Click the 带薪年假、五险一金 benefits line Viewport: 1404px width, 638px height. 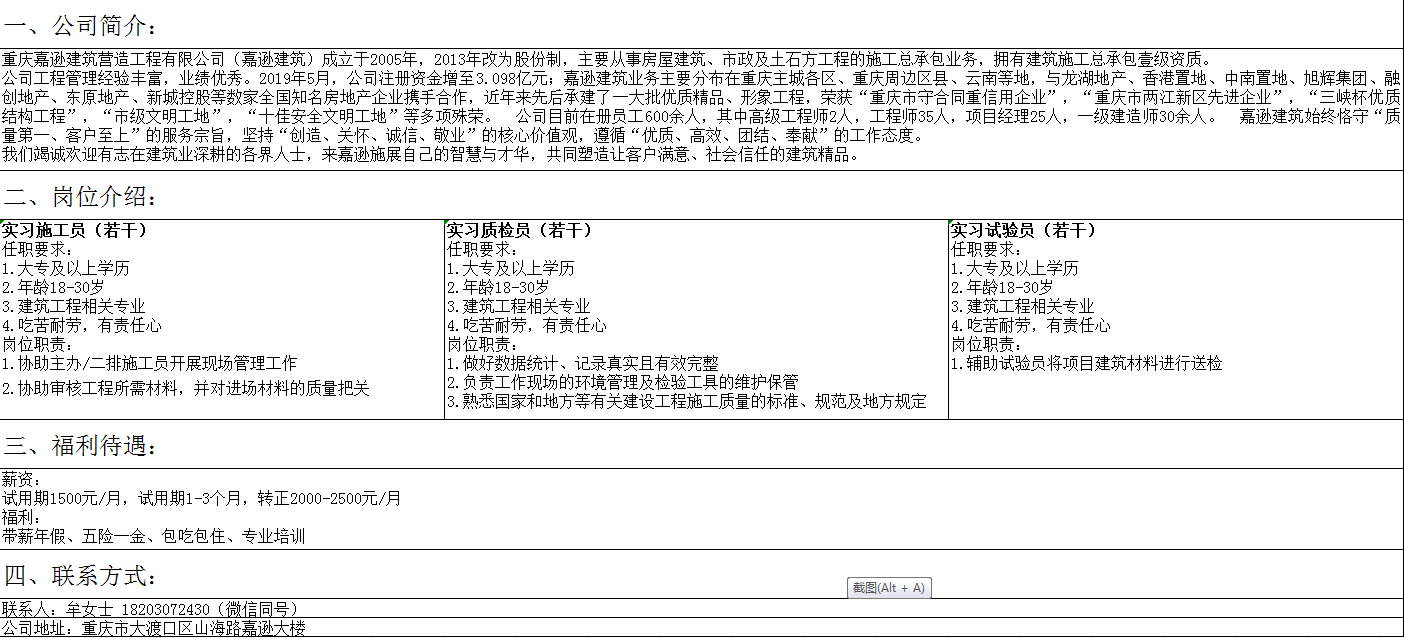pyautogui.click(x=153, y=536)
